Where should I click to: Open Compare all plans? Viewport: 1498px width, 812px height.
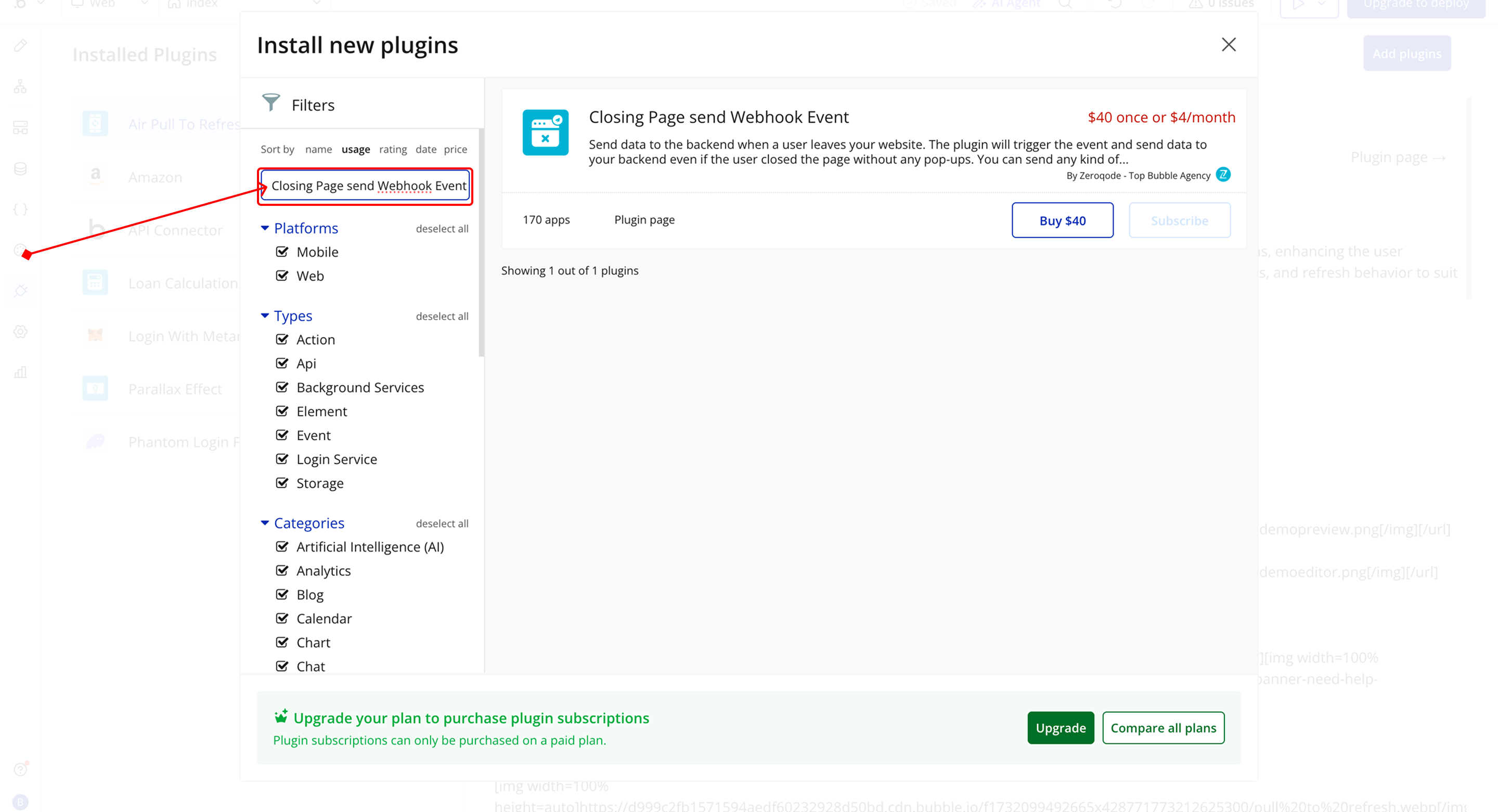pyautogui.click(x=1163, y=728)
